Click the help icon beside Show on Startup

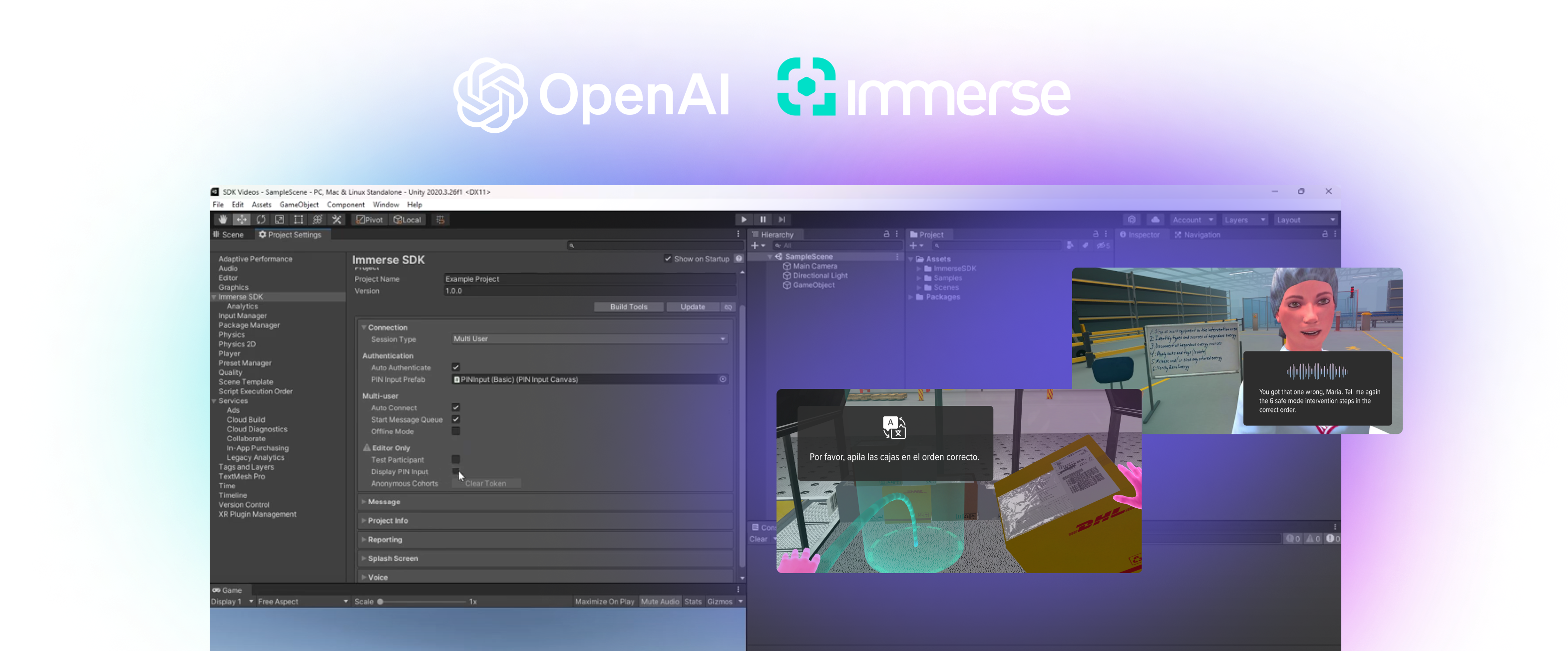tap(739, 259)
